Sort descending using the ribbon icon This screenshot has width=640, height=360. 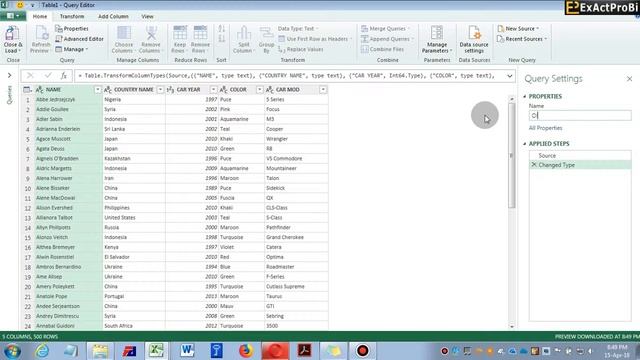[221, 39]
